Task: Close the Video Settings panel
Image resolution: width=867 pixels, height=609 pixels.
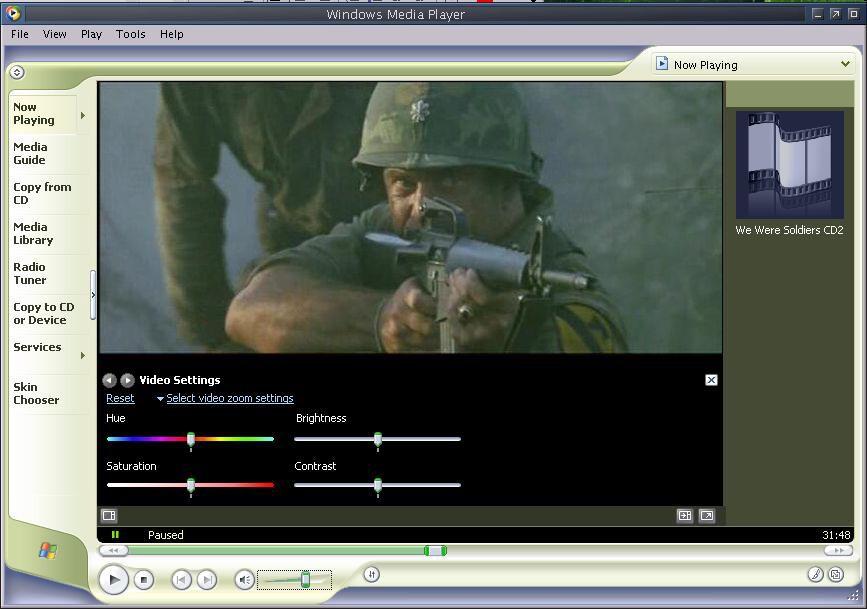Action: [x=711, y=380]
